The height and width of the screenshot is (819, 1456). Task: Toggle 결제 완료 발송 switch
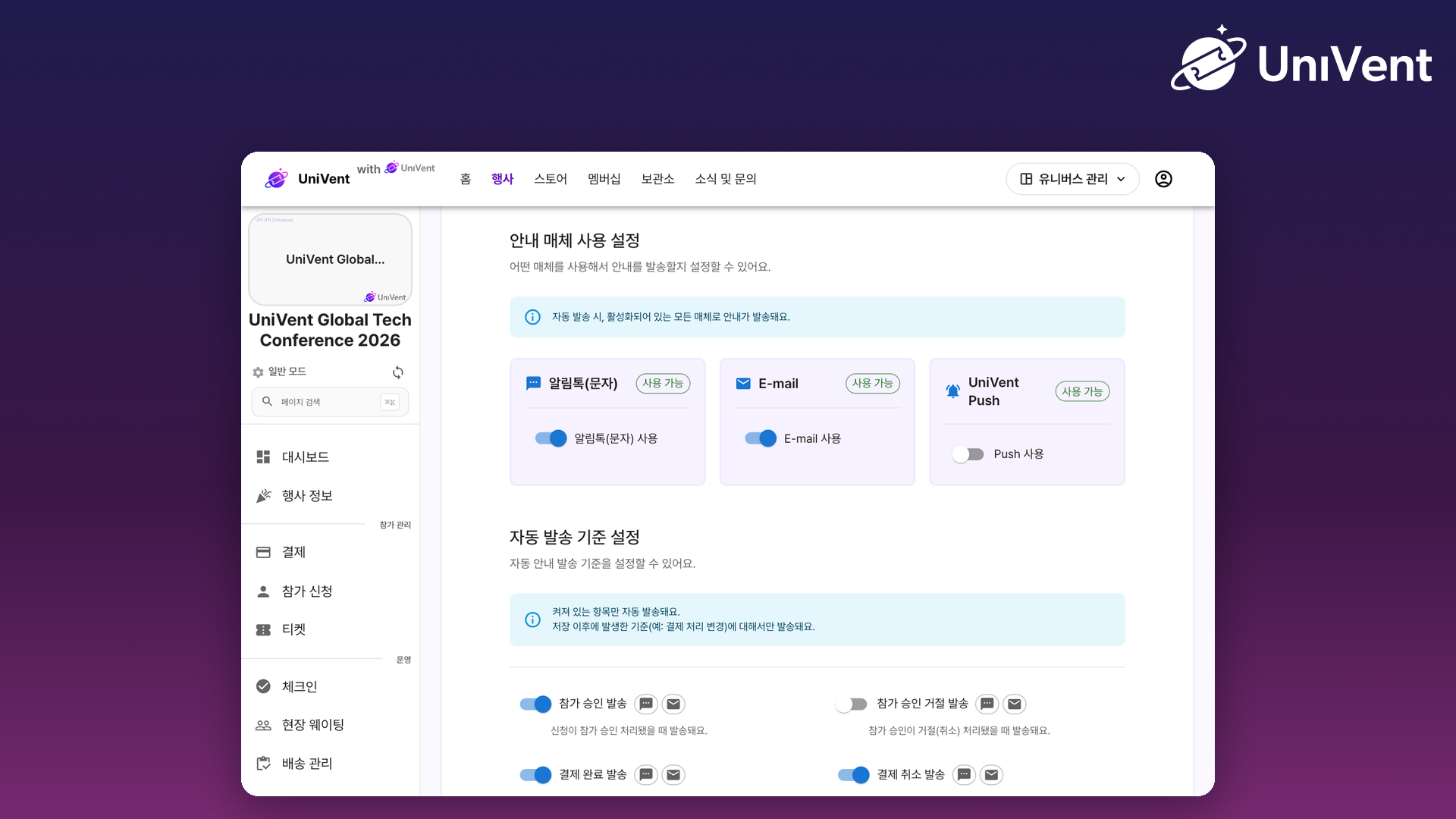click(x=535, y=774)
